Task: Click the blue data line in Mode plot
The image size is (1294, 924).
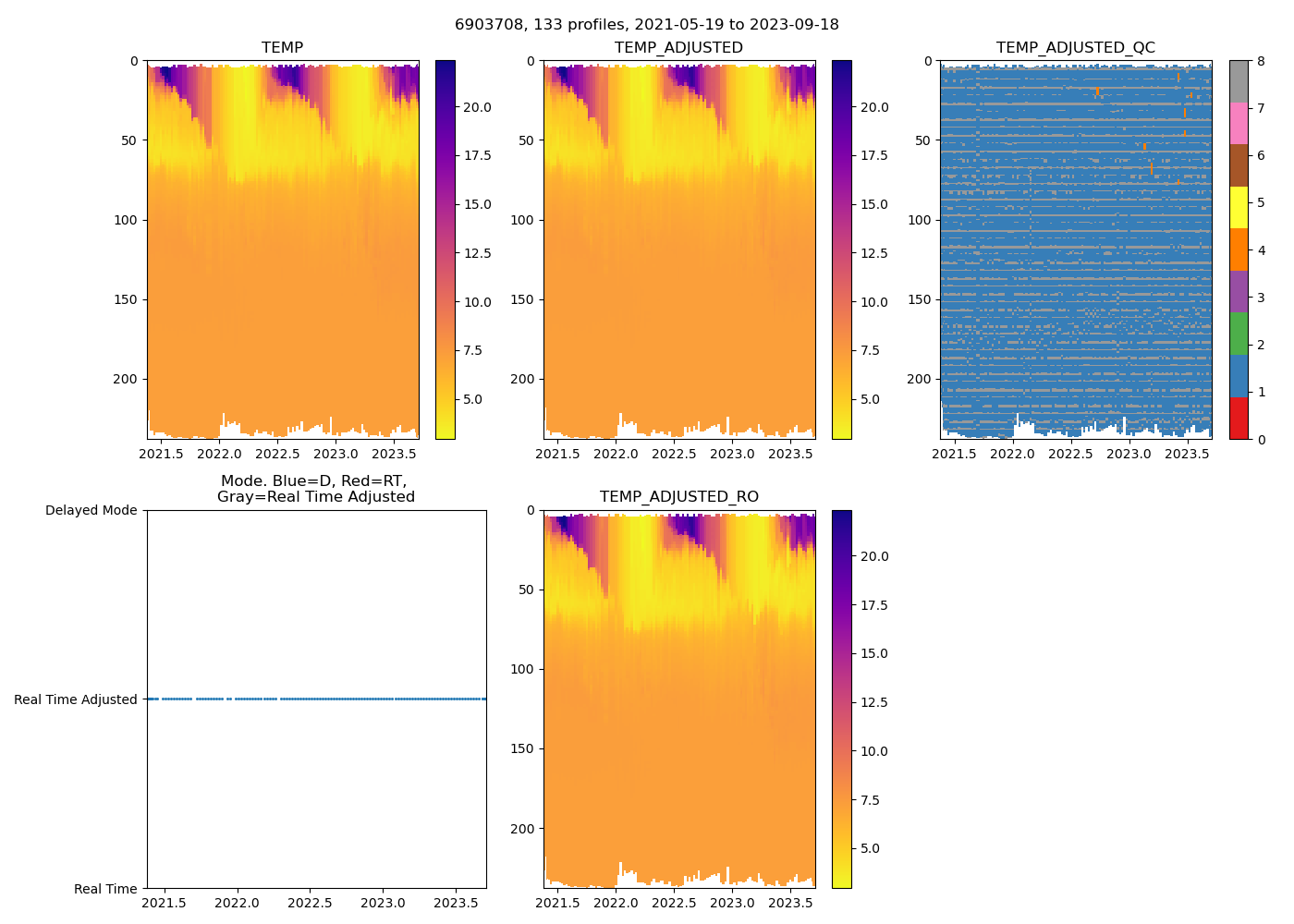Action: click(x=370, y=699)
